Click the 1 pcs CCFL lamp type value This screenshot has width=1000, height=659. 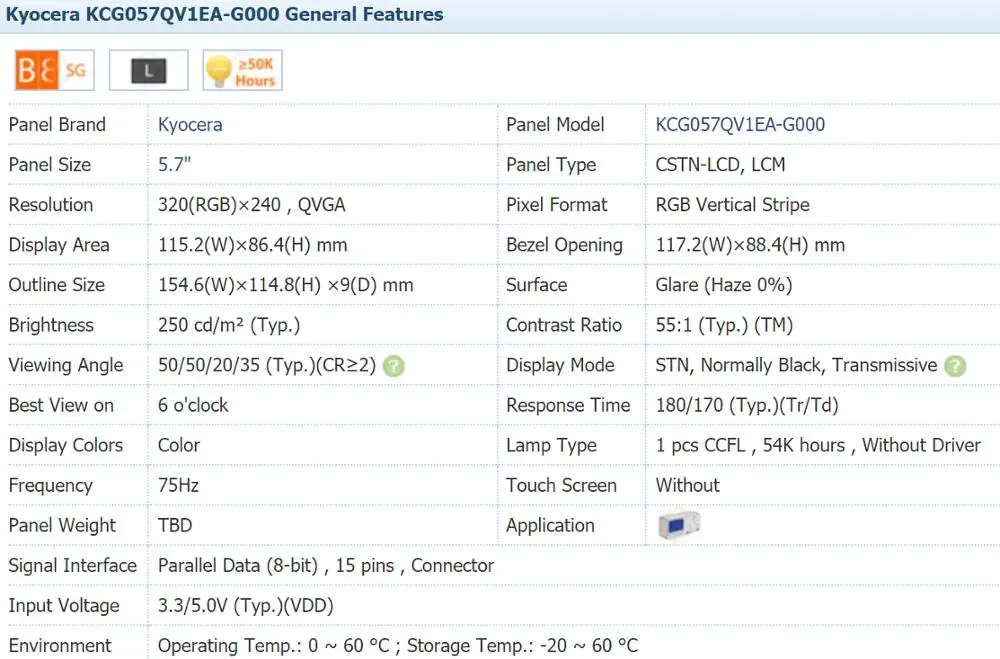coord(817,445)
